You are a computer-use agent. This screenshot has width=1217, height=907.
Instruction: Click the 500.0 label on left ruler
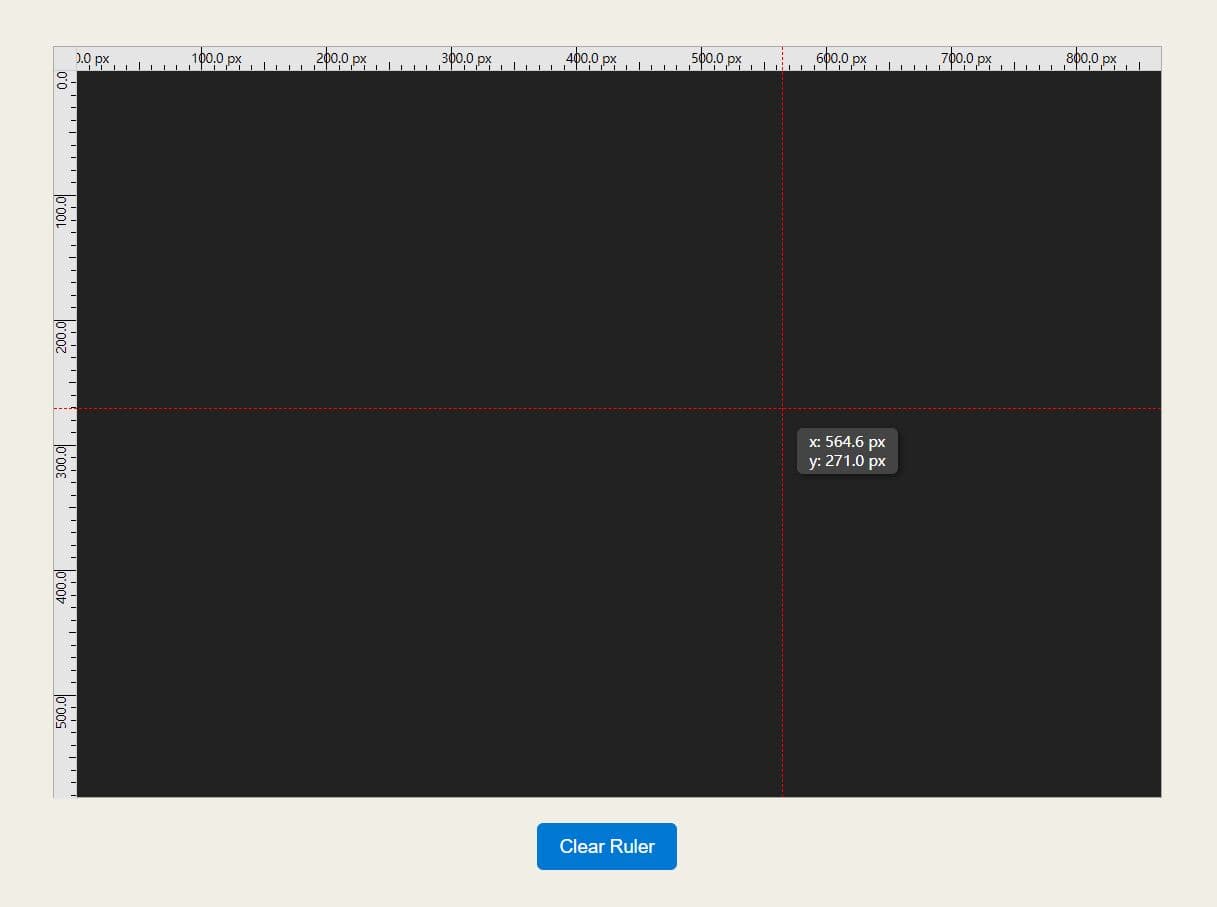coord(64,712)
